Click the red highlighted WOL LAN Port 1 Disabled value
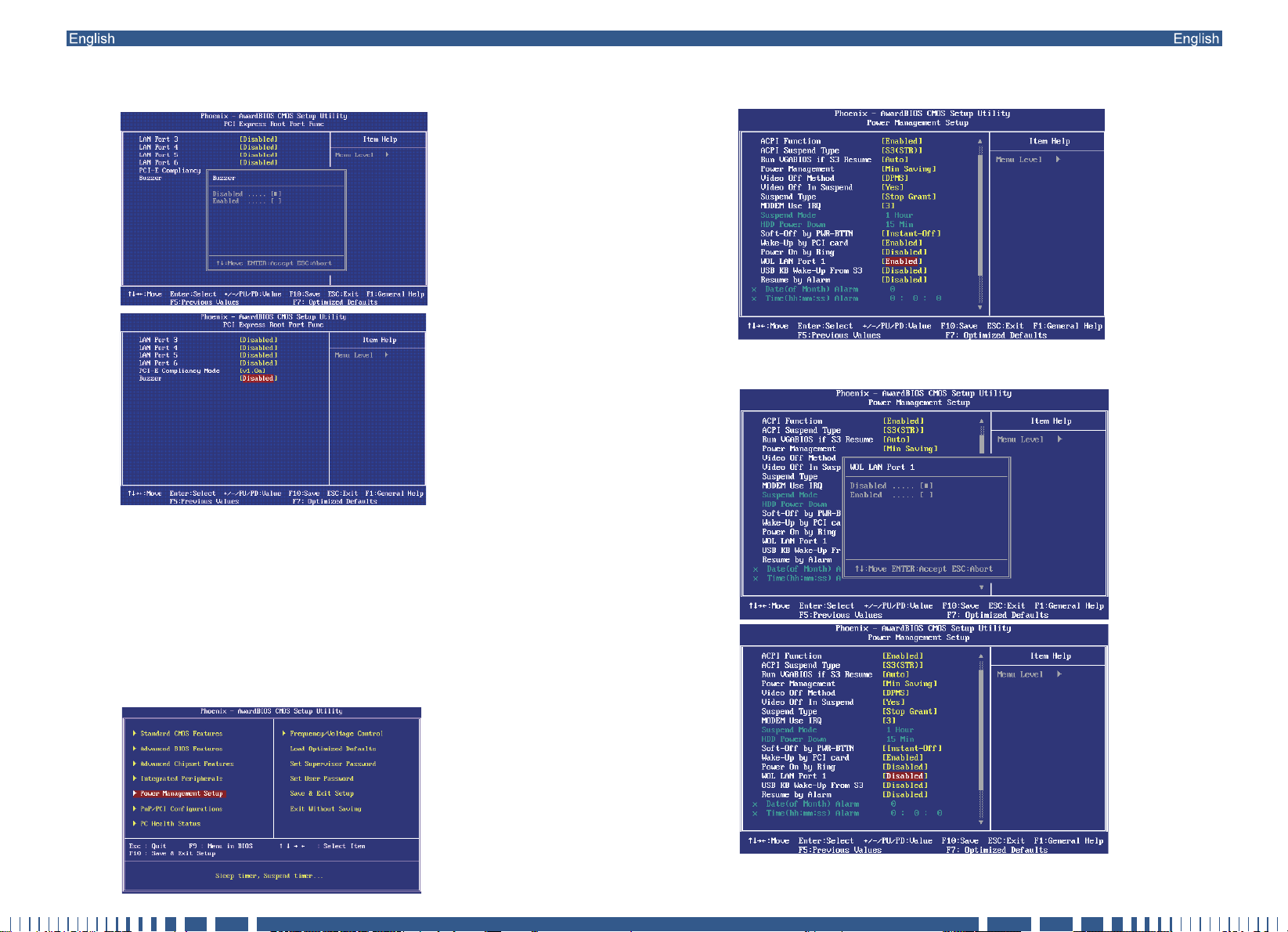 [904, 776]
